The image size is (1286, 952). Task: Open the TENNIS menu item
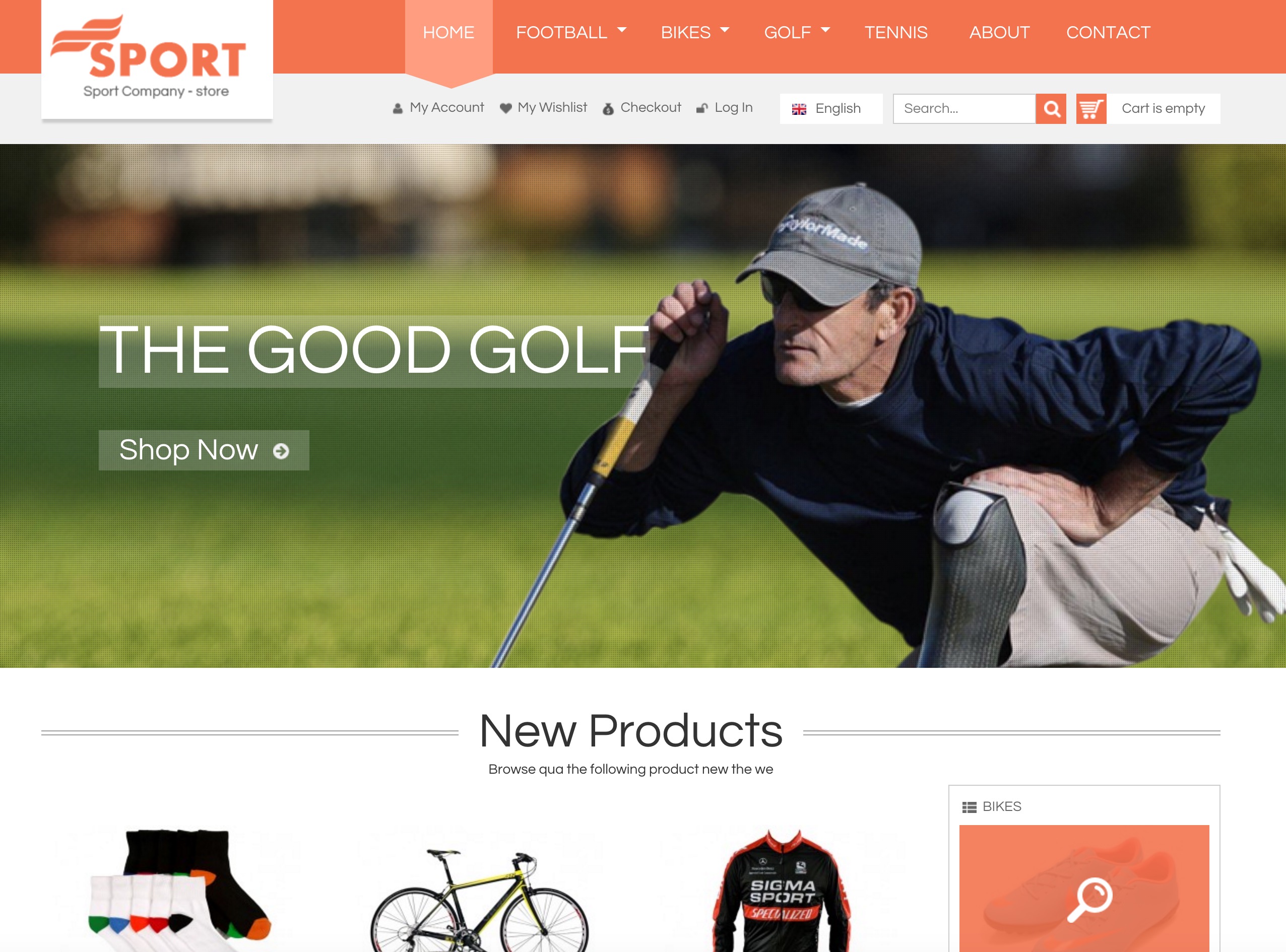point(896,32)
